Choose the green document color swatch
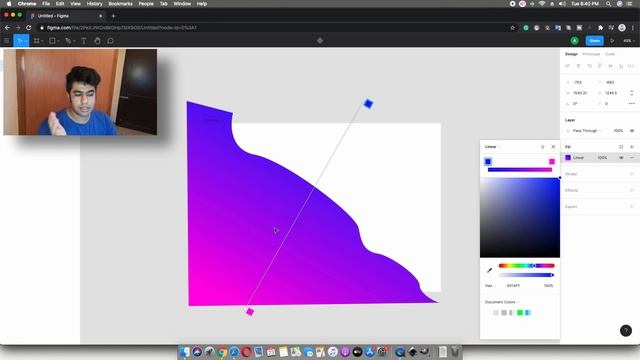Image resolution: width=640 pixels, height=360 pixels. coord(520,313)
